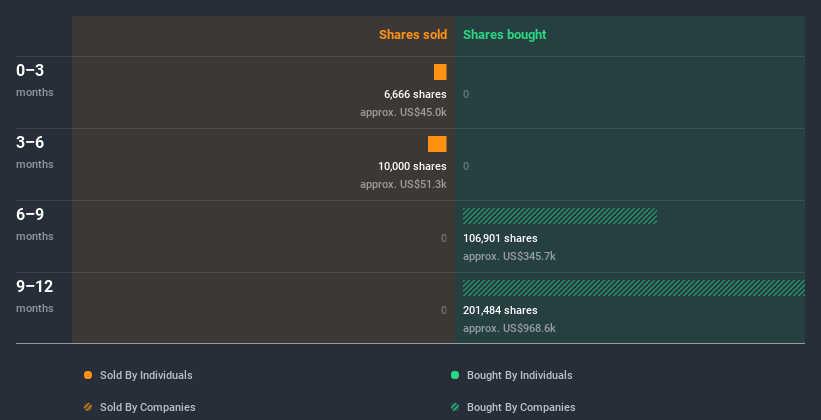Click the approx. US$51.3k amount
This screenshot has width=821, height=420.
pyautogui.click(x=403, y=184)
